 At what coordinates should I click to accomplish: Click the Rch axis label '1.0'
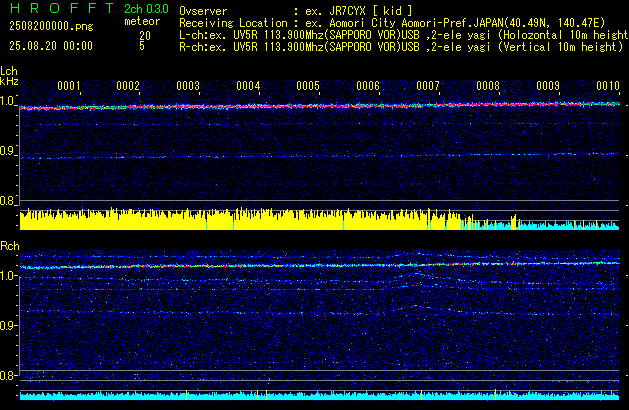pyautogui.click(x=8, y=276)
